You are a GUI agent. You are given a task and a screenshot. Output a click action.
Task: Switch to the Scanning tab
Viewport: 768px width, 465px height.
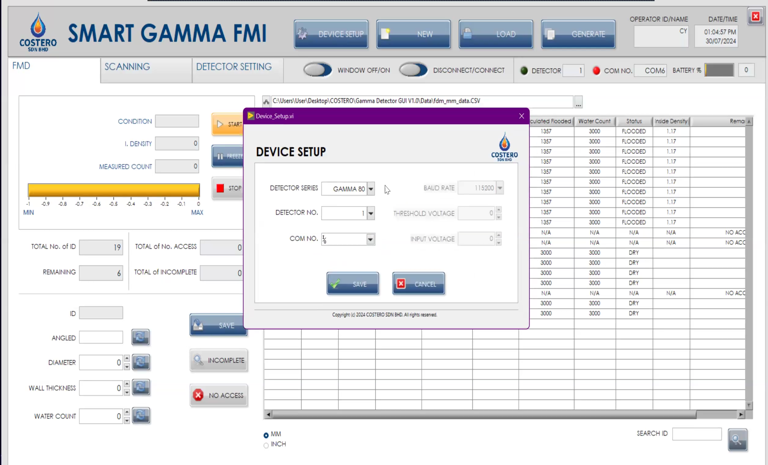click(127, 67)
